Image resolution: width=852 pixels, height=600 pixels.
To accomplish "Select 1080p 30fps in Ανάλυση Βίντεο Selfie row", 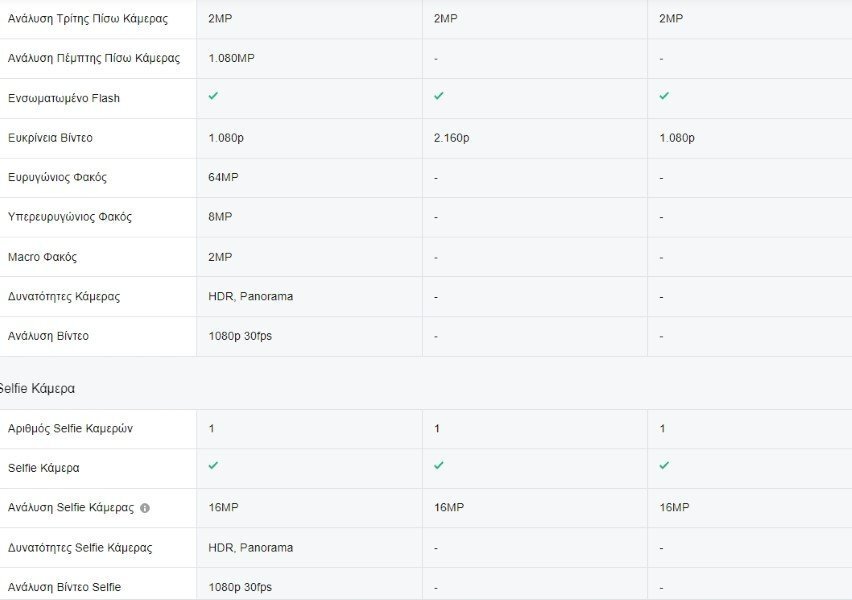I will [x=240, y=587].
